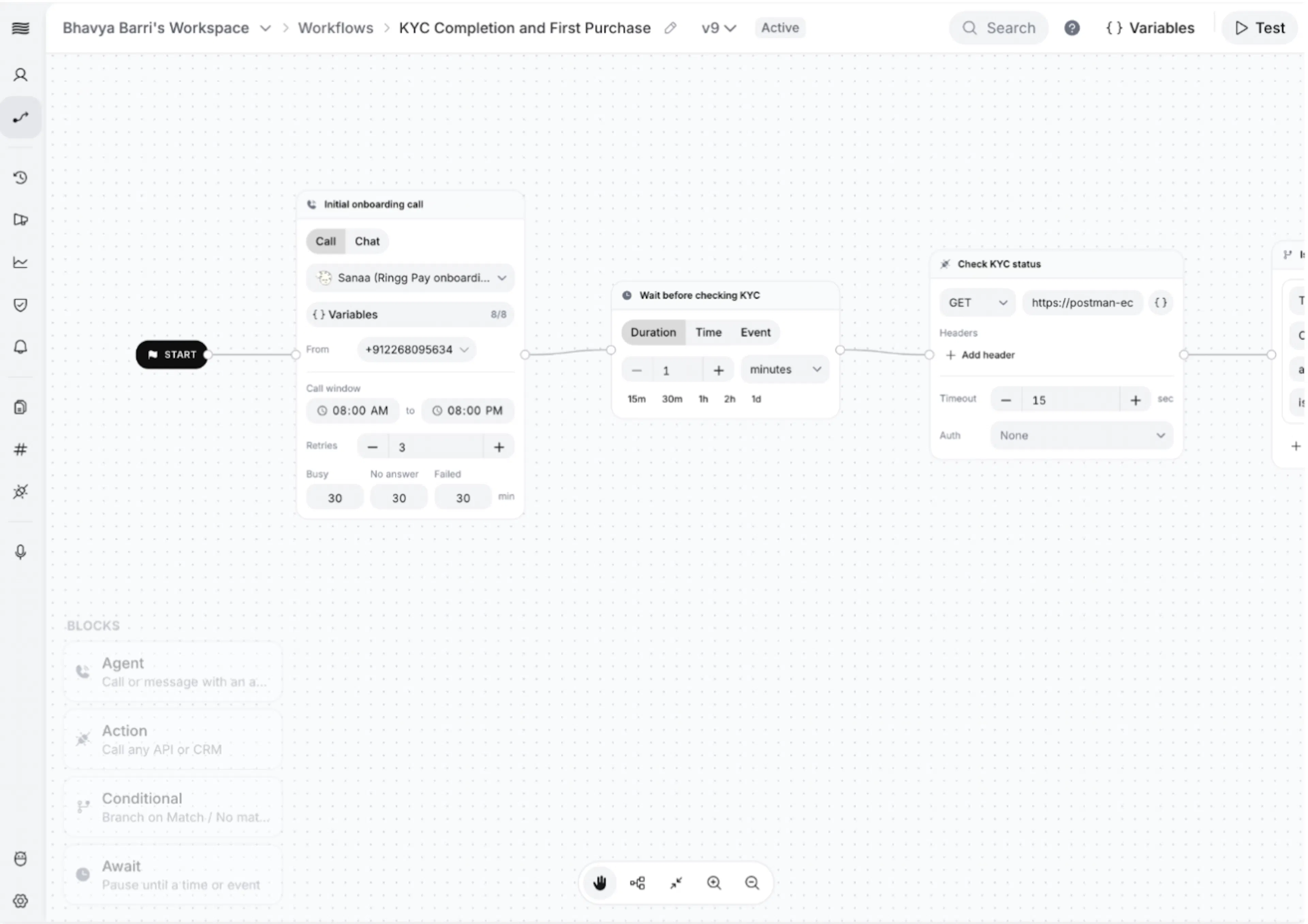Viewport: 1308px width, 924px height.
Task: Switch the agent mode to Chat
Action: point(367,241)
